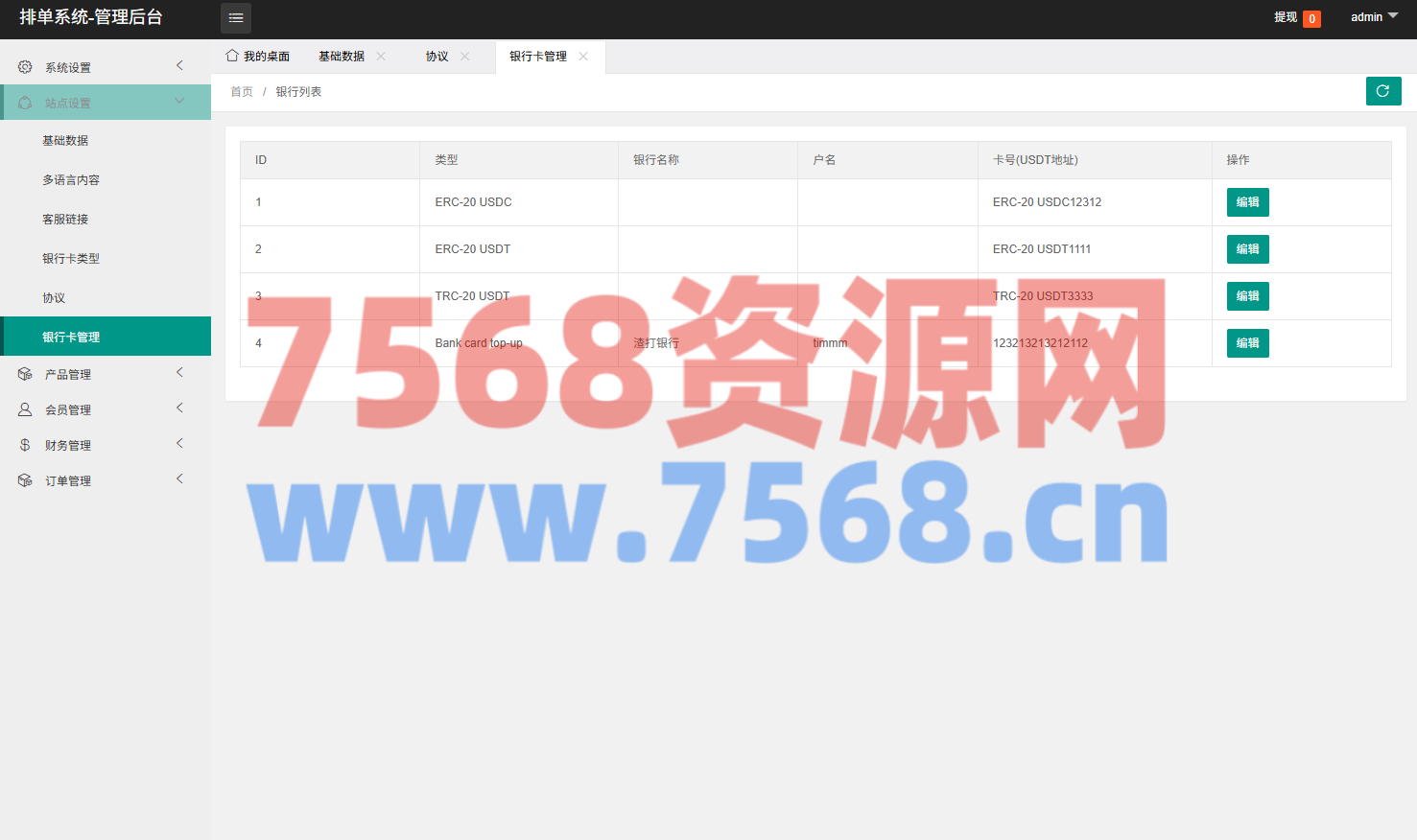Screen dimensions: 1417x840
Task: Expand the 订单管理 menu chevron
Action: click(x=179, y=479)
